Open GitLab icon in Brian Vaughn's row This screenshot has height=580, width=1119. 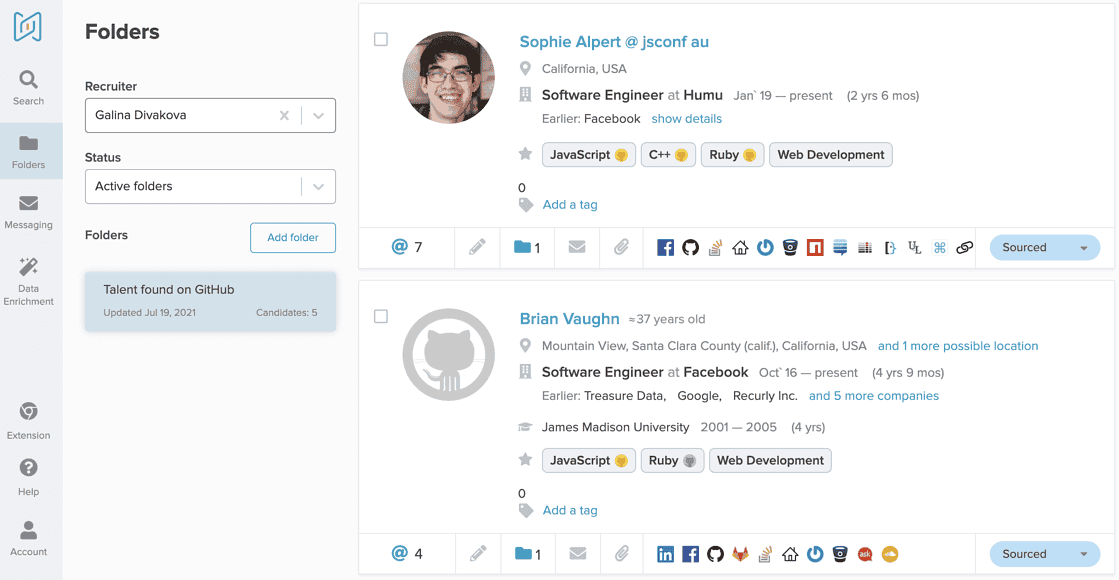pos(740,554)
